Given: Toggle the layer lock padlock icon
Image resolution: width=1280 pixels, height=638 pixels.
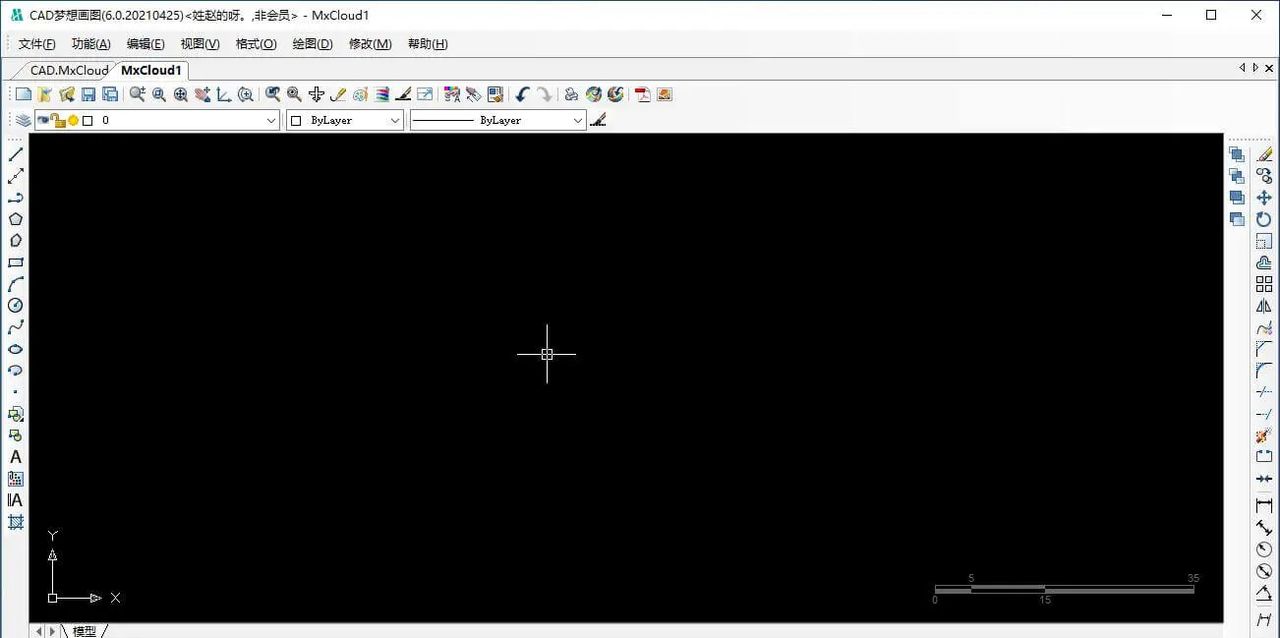Looking at the screenshot, I should click(x=58, y=120).
